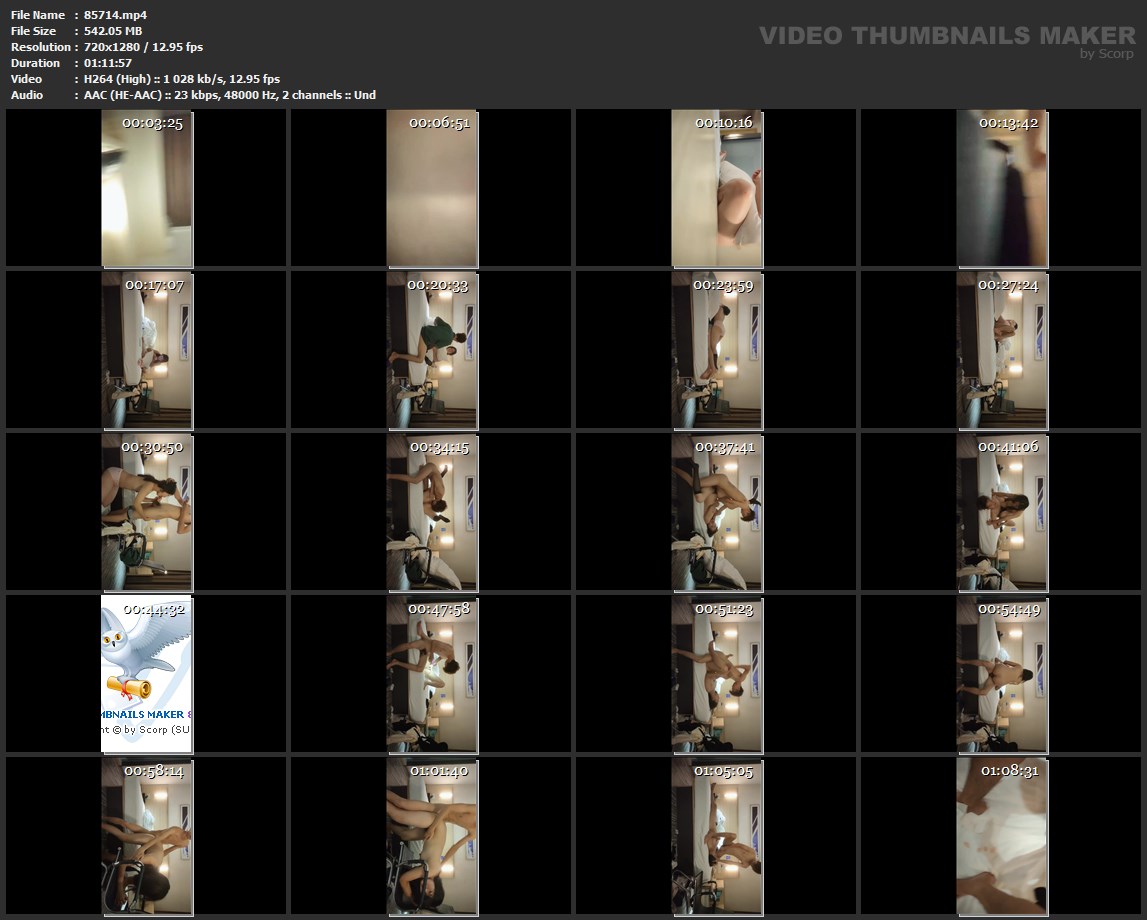Click the 00:27:24 timestamp label
The image size is (1147, 920).
pos(1008,285)
